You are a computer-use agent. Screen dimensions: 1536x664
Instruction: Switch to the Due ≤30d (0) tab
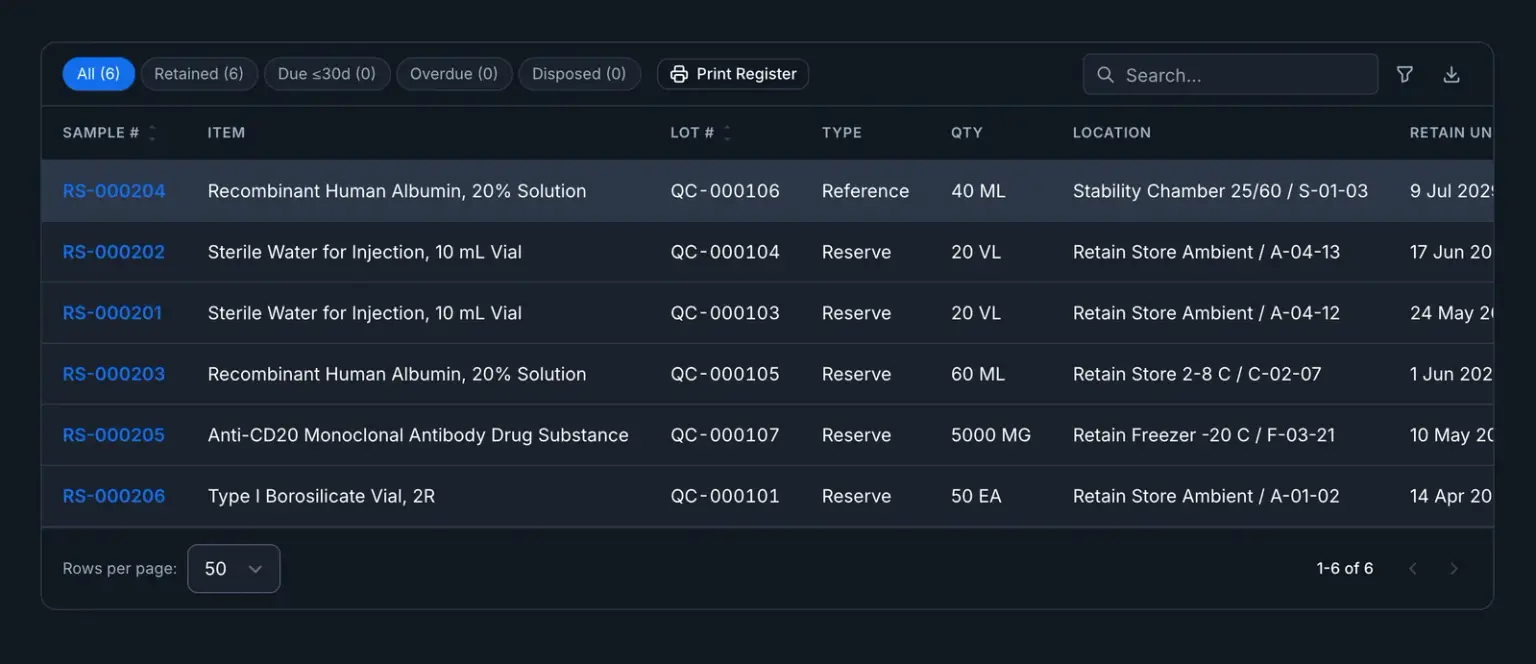[x=327, y=74]
